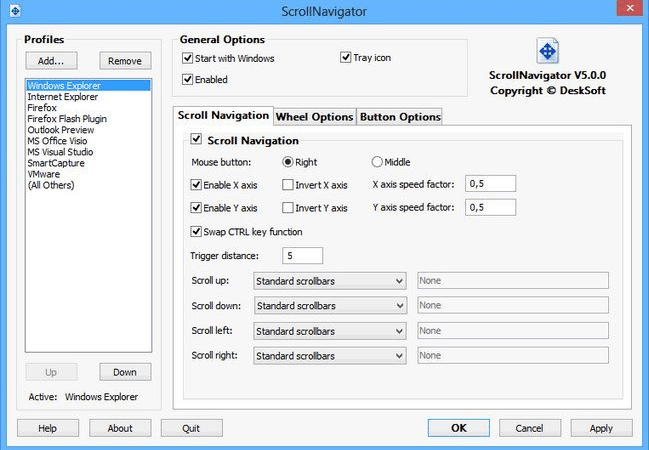Disable Swap CTRL key function
The image size is (649, 450).
coord(196,231)
